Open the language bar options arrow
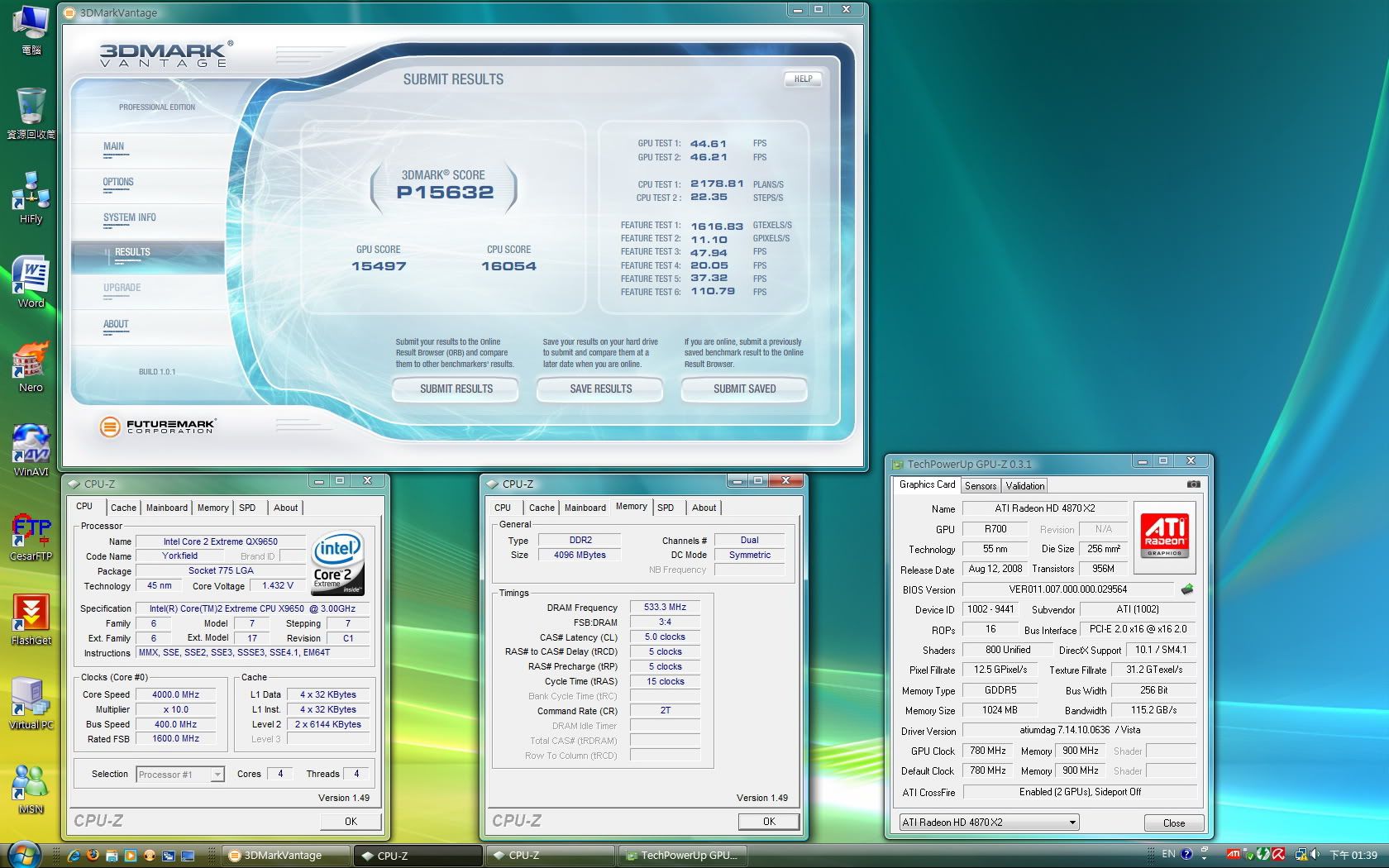 click(x=1204, y=858)
